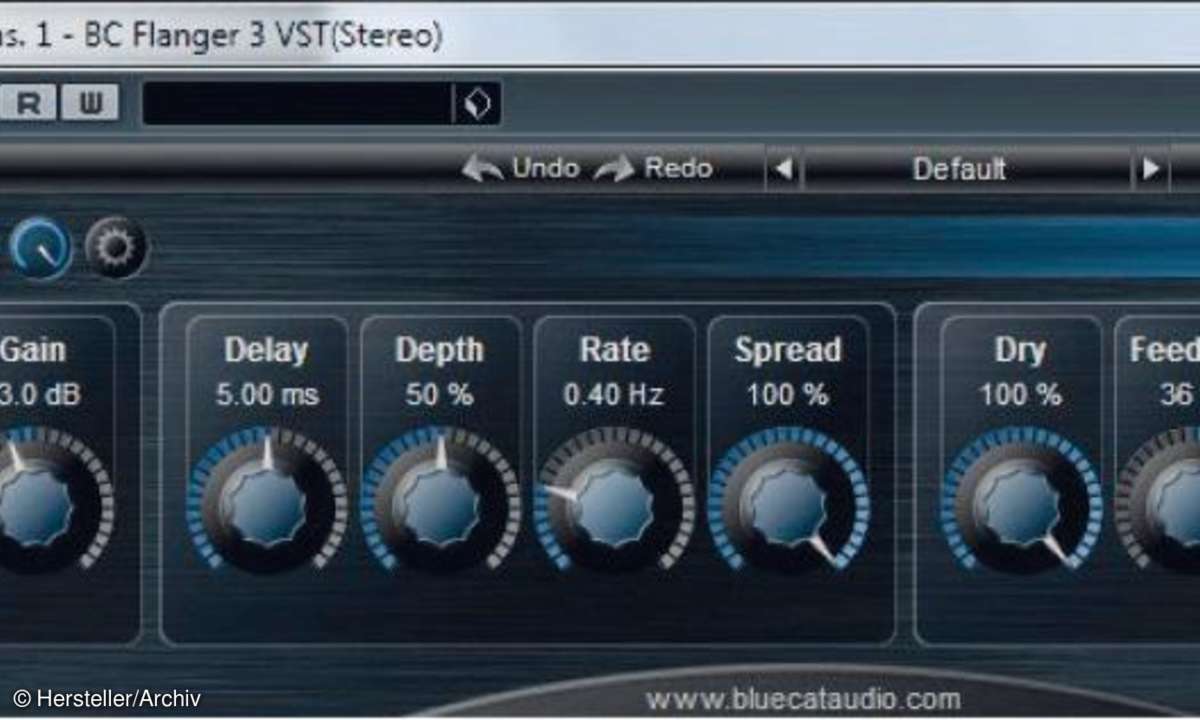Click the Redo arrow button

(x=653, y=168)
